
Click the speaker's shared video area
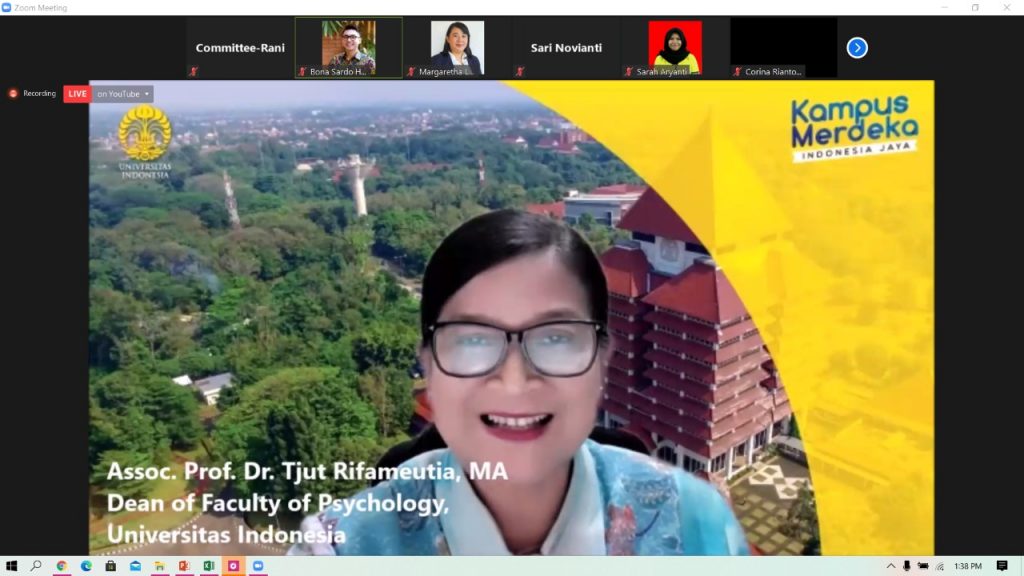coord(511,317)
